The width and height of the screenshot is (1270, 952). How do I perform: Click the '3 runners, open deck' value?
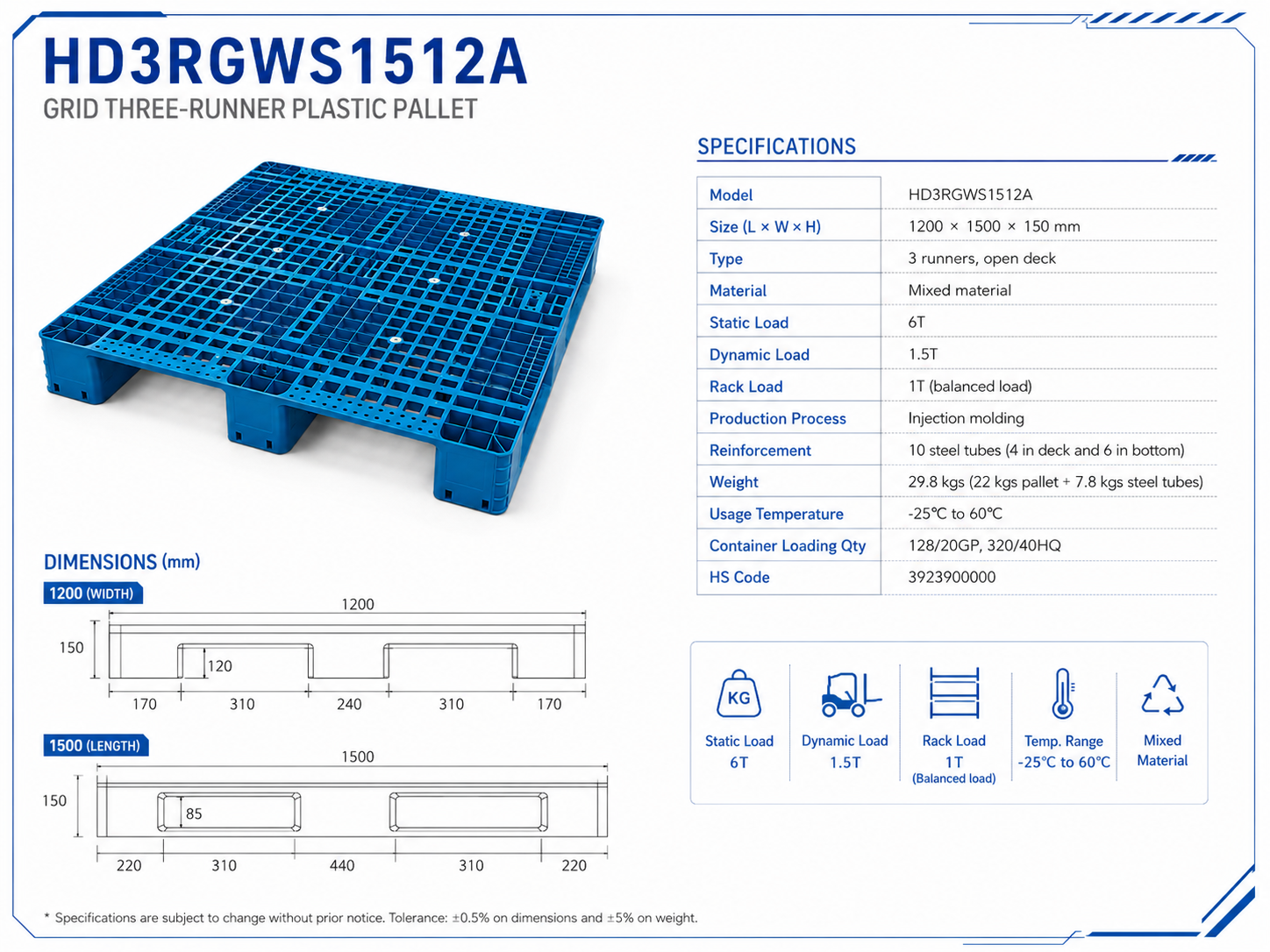click(981, 259)
